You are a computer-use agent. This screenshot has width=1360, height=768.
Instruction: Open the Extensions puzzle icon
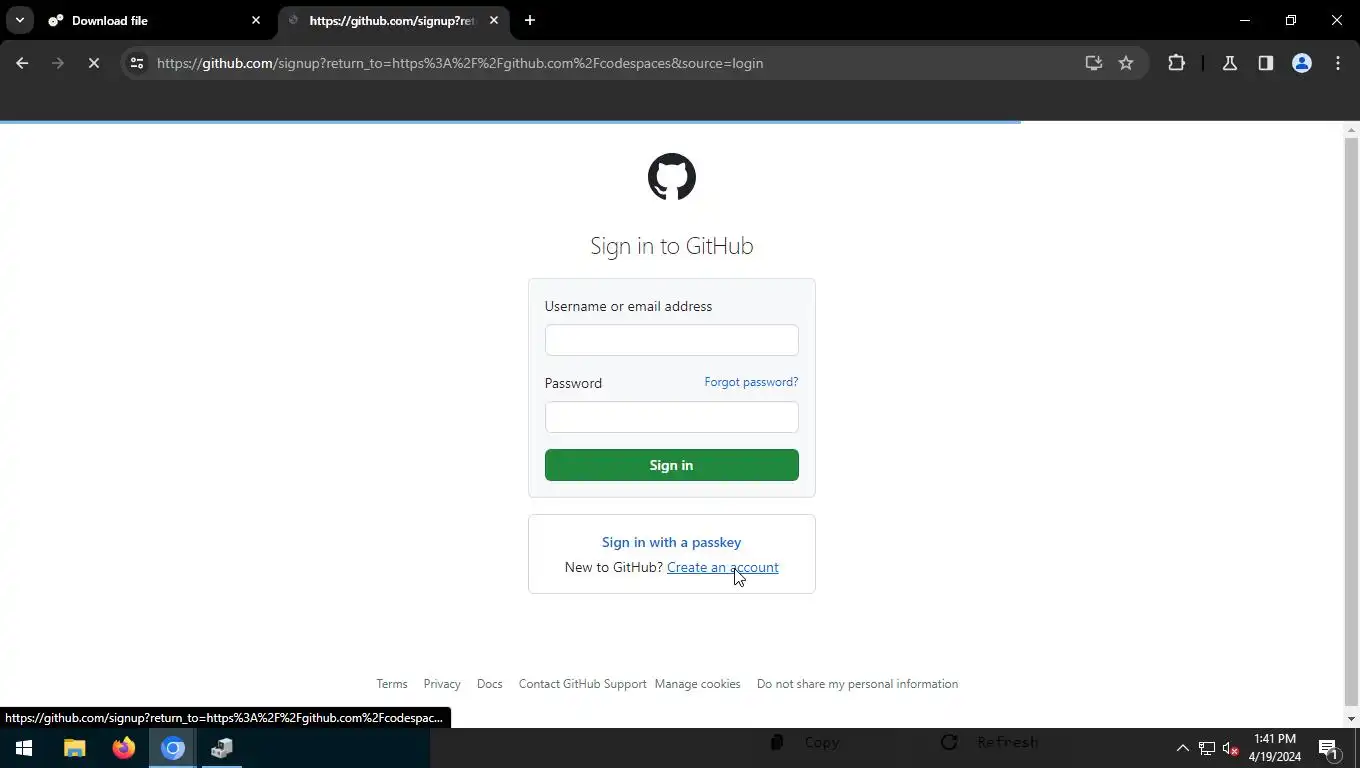coord(1176,63)
